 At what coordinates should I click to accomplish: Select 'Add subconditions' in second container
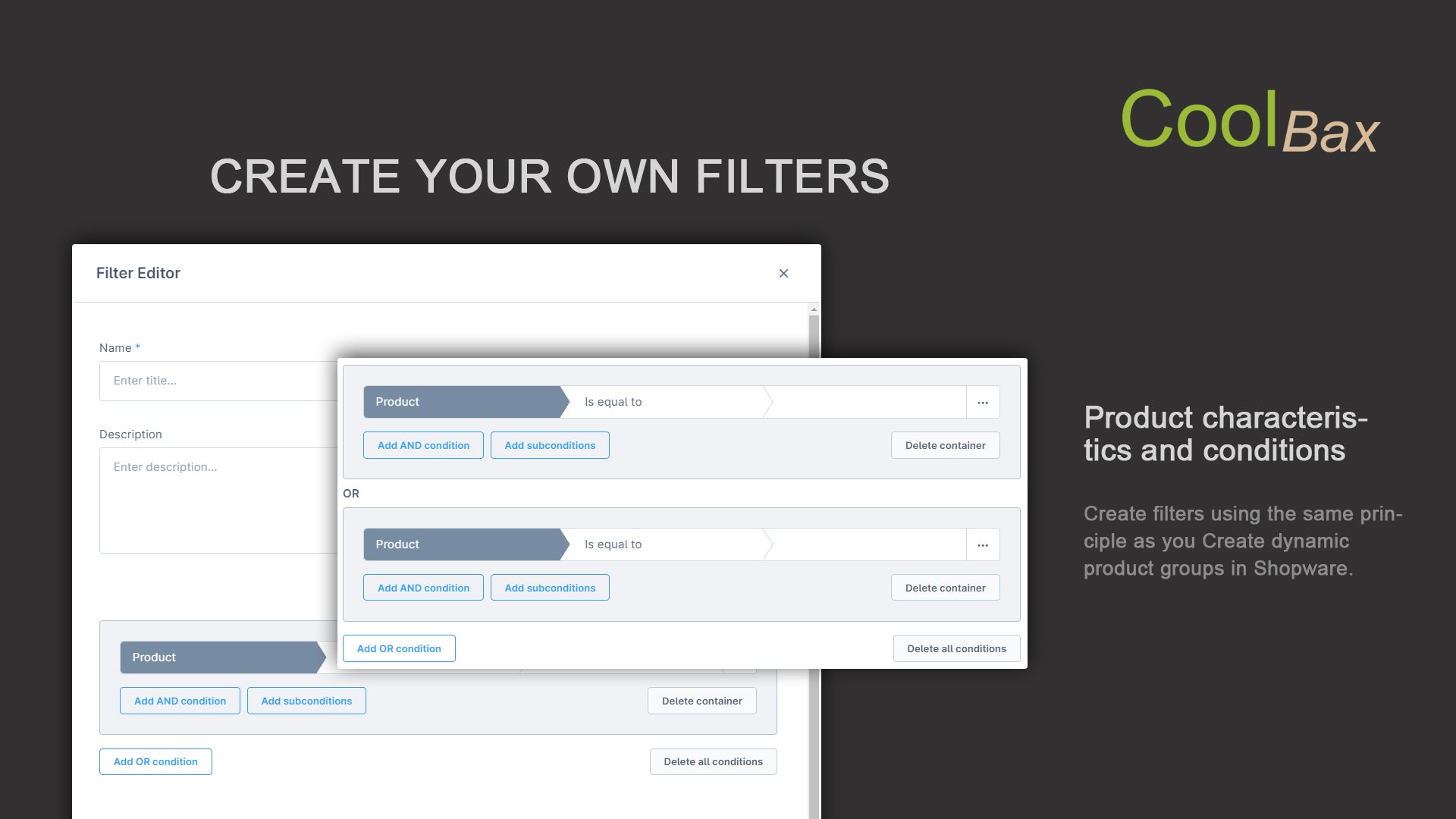tap(550, 587)
